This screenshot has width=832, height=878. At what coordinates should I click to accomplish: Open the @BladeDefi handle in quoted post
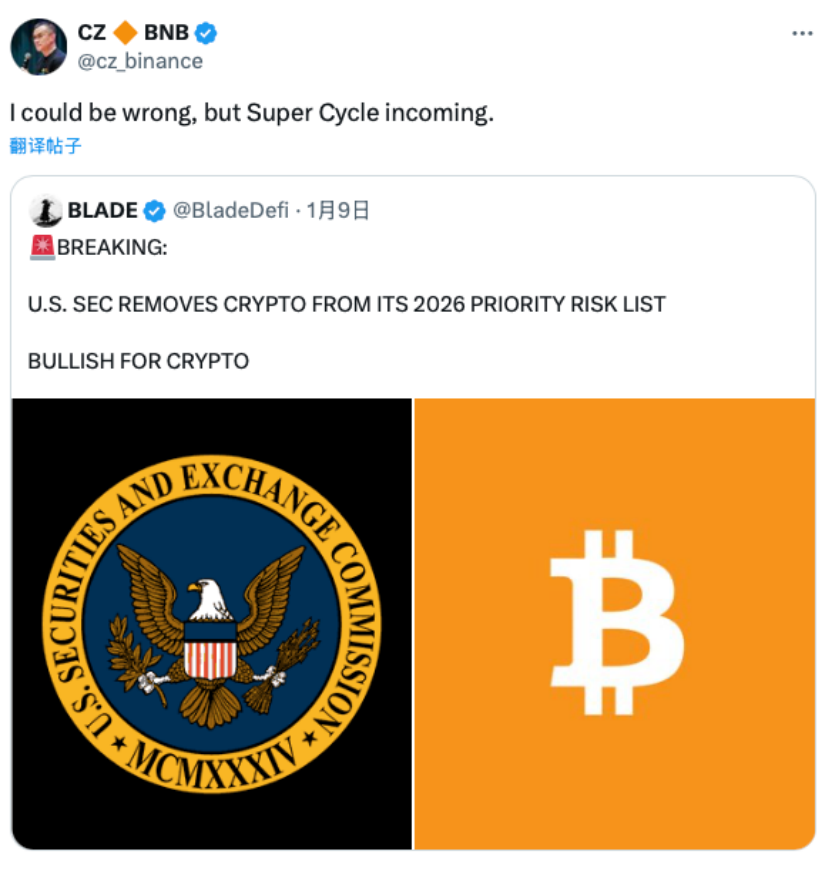pos(230,210)
